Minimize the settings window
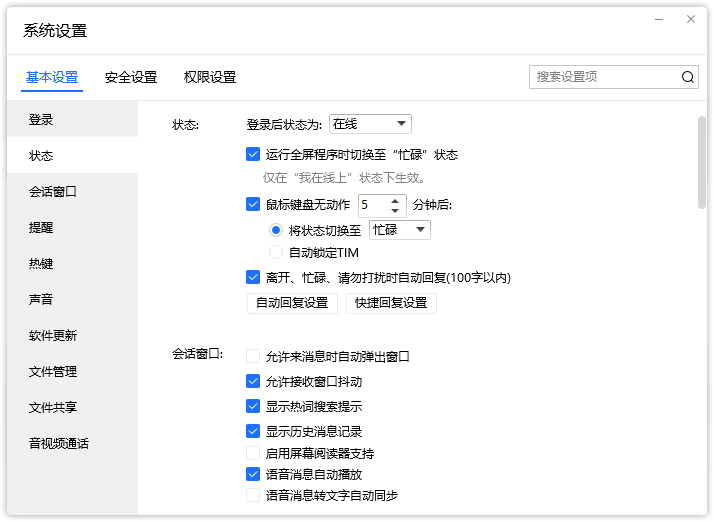The height and width of the screenshot is (522, 714). point(658,19)
